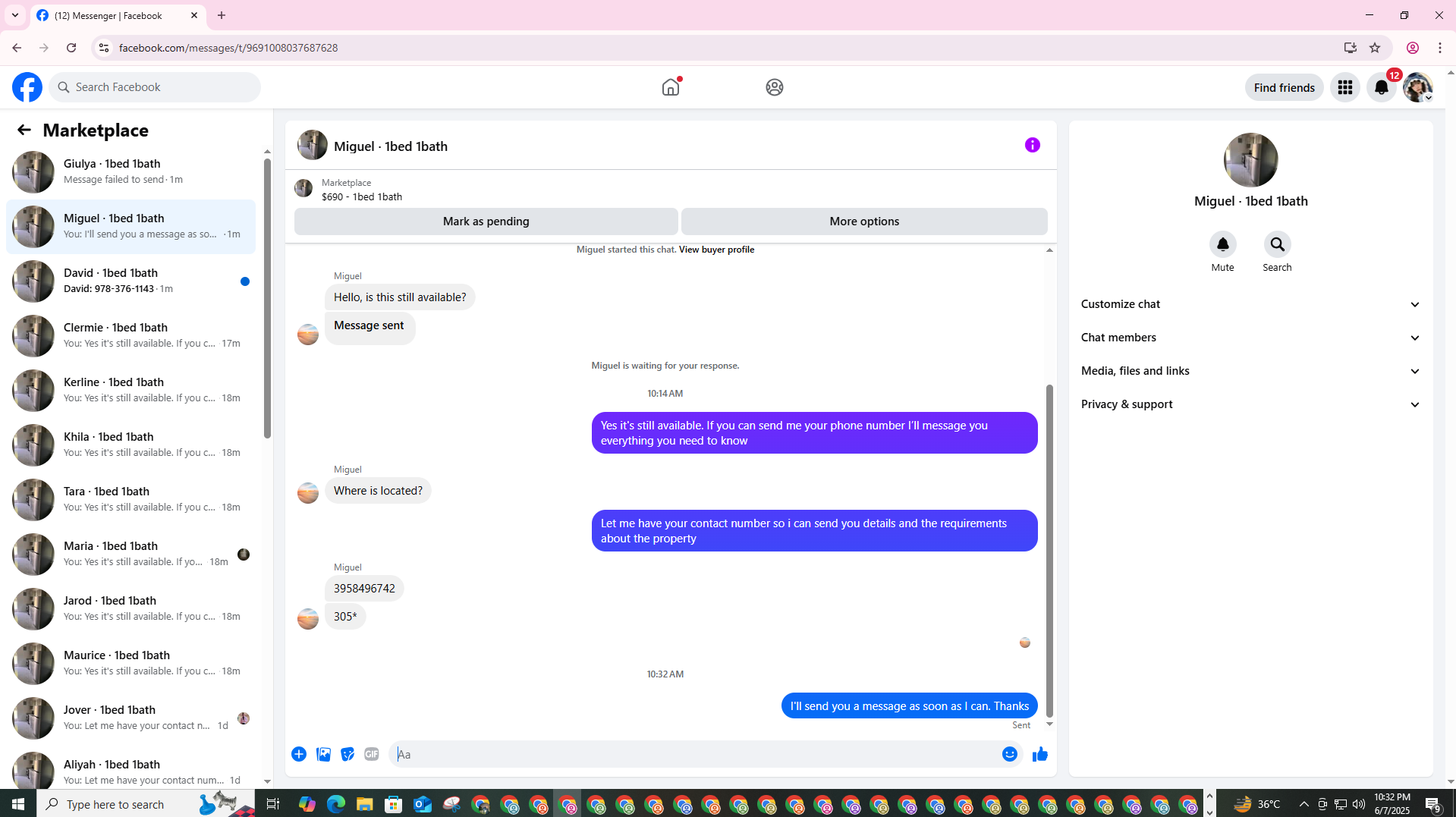Image resolution: width=1456 pixels, height=817 pixels.
Task: Open the $690 - 1bed 1bath listing
Action: 362,196
